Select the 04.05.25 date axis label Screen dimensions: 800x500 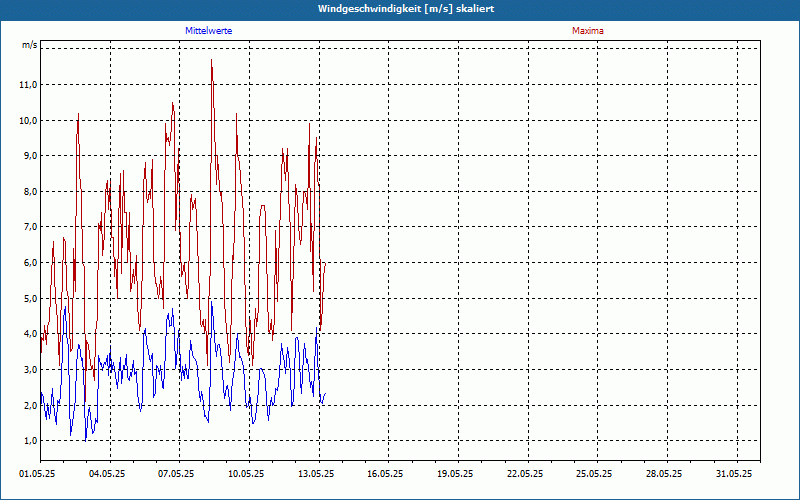107,474
